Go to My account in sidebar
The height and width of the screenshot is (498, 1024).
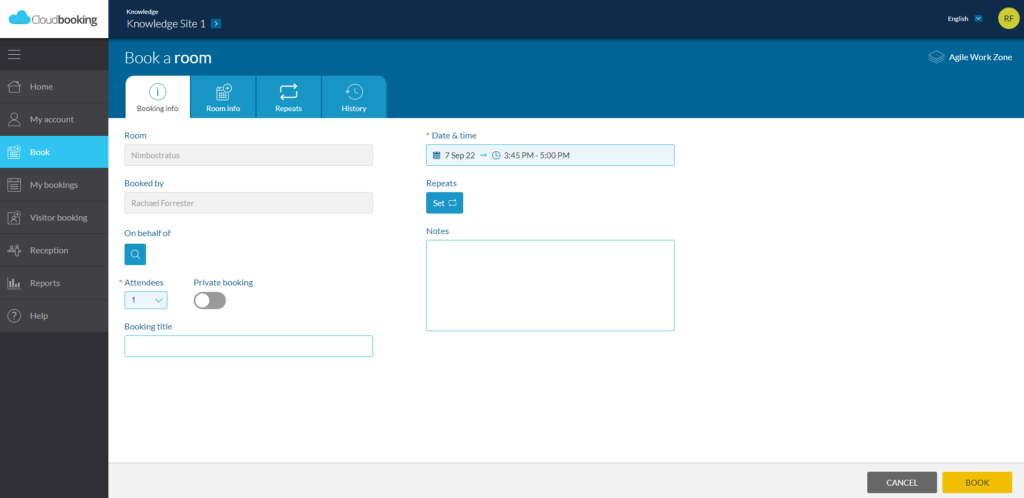(x=54, y=119)
